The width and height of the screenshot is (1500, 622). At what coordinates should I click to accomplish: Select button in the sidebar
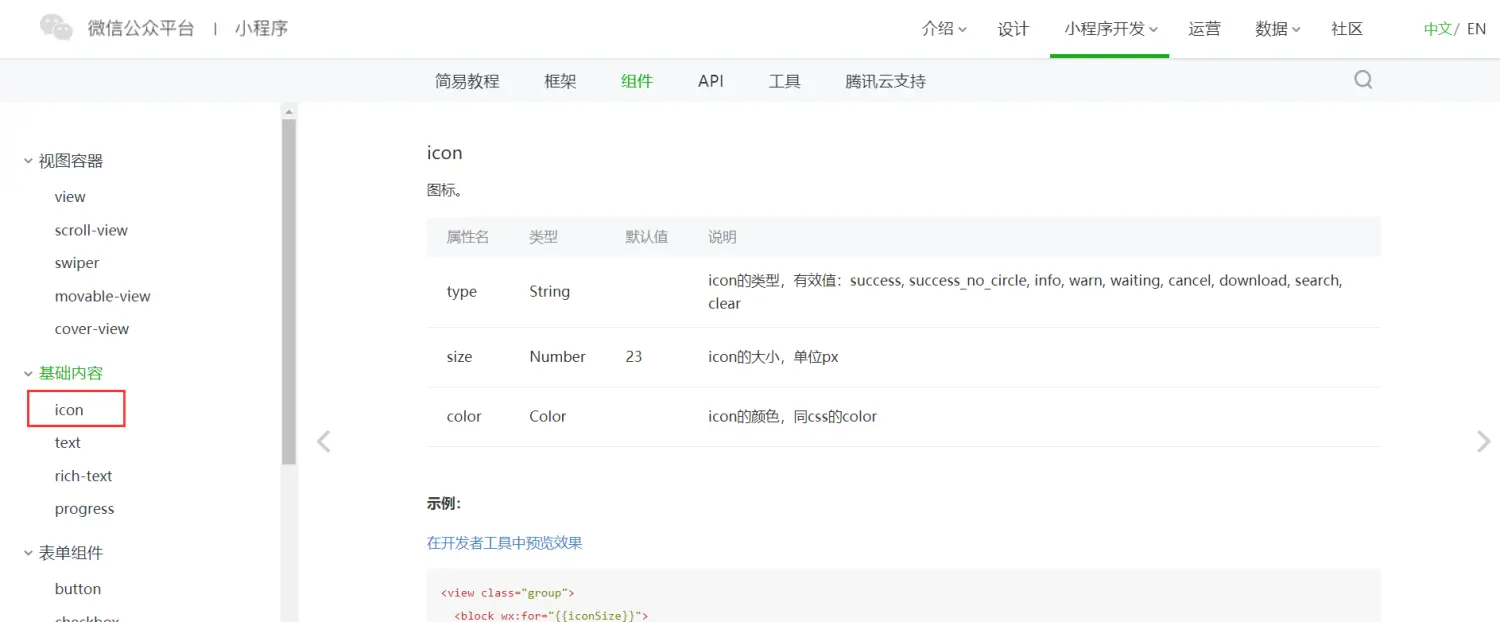click(x=78, y=589)
